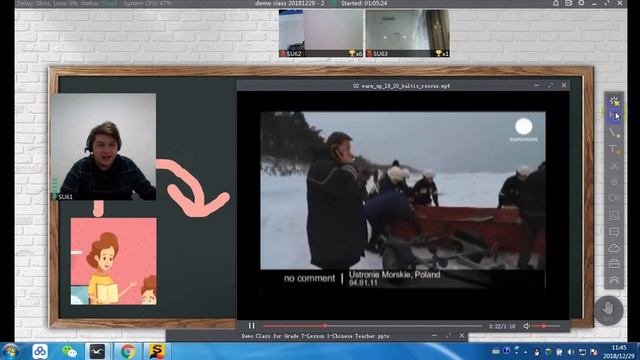
Task: Open Google Chrome on the taskbar
Action: (x=127, y=351)
